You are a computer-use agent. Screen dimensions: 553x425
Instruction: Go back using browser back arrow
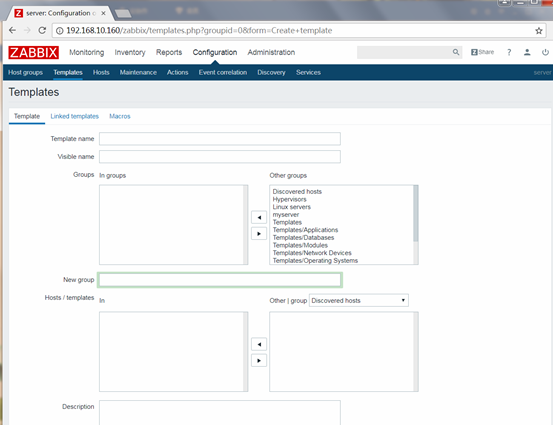12,30
